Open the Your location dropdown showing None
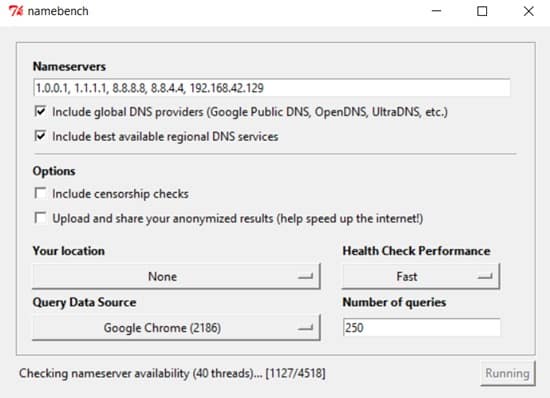Screen dimensions: 550x398 176,276
